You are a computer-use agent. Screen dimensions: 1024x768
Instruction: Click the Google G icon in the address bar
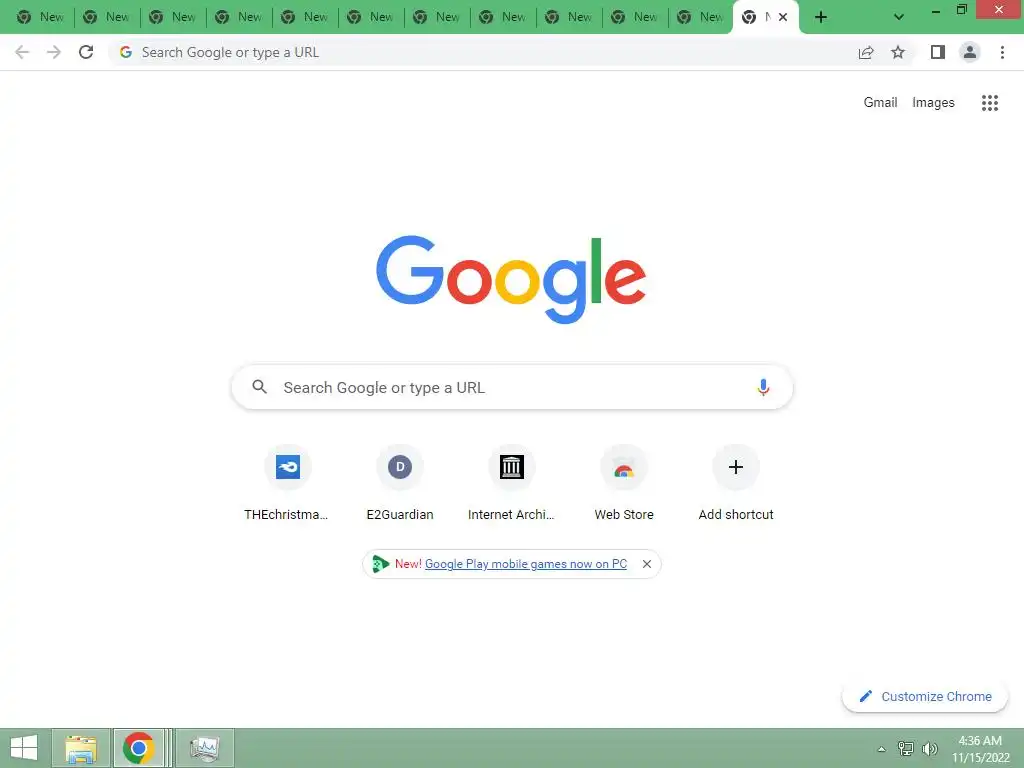click(126, 52)
